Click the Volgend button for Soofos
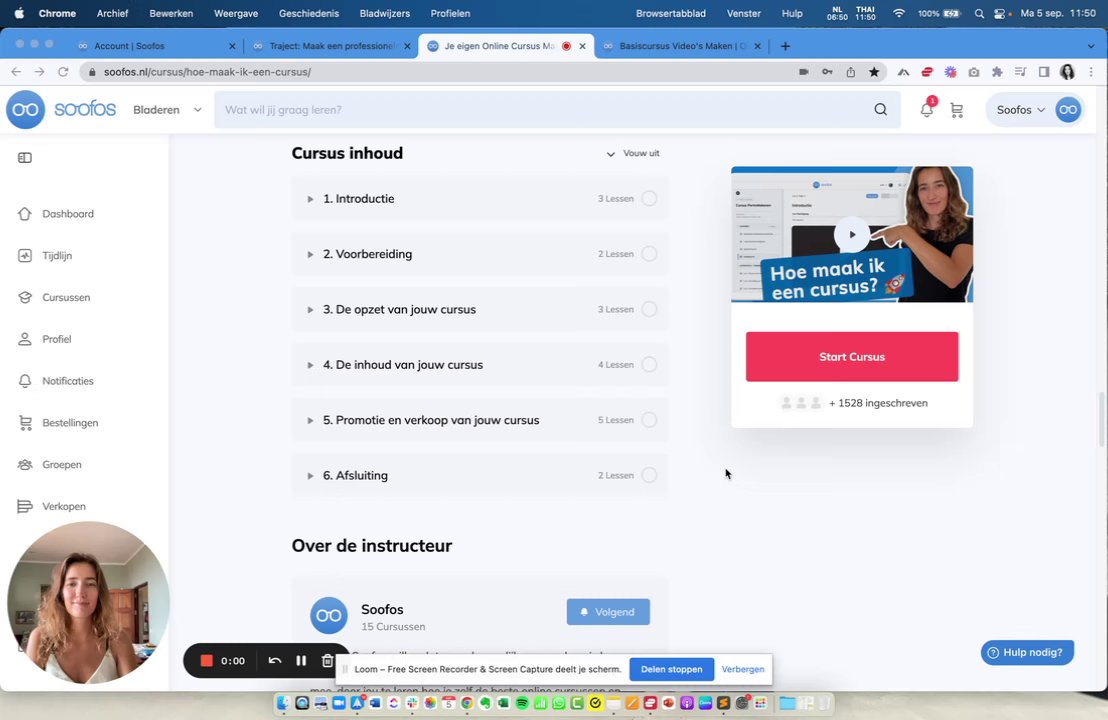 coord(608,612)
